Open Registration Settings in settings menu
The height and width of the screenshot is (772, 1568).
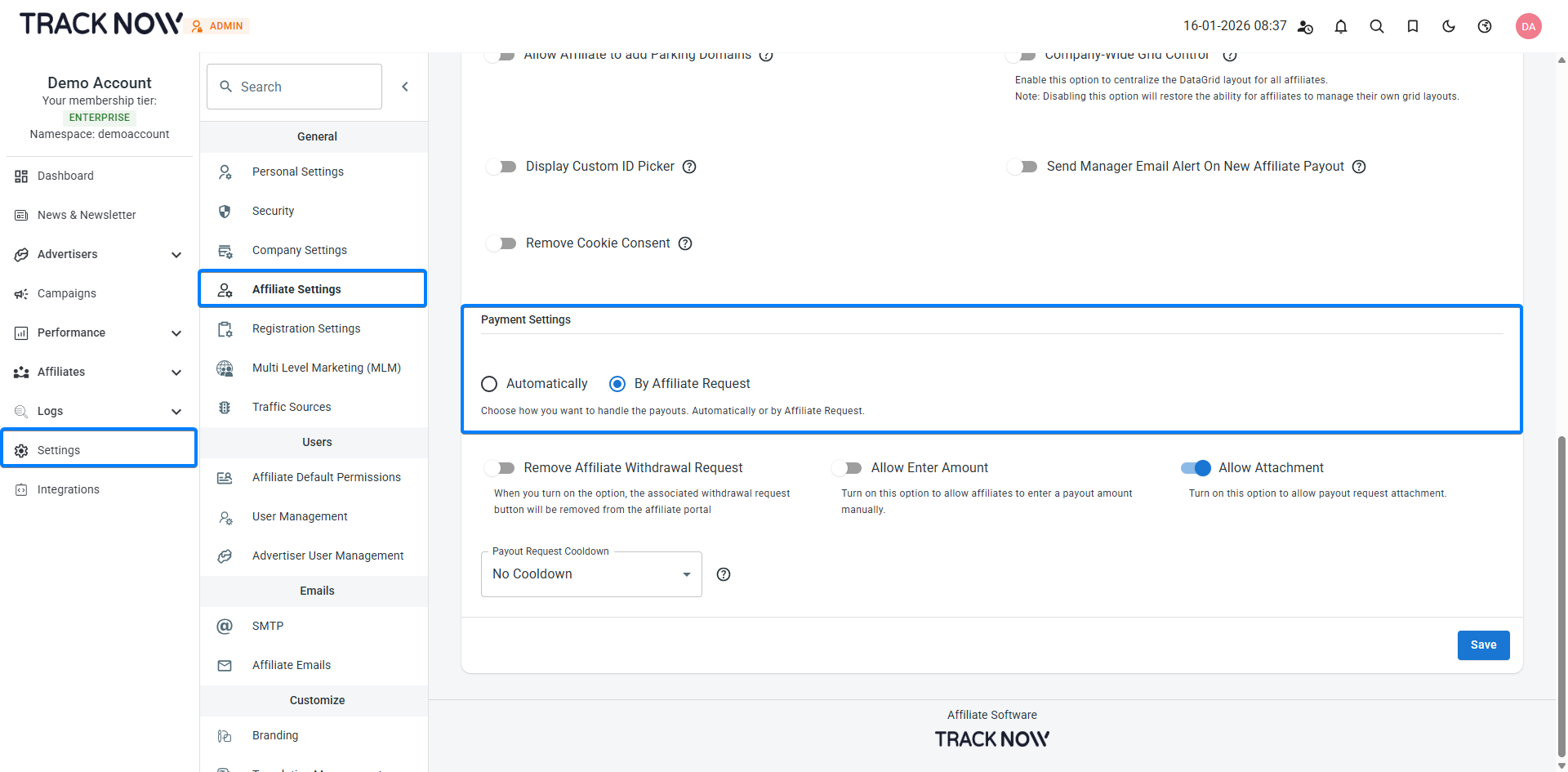tap(305, 328)
